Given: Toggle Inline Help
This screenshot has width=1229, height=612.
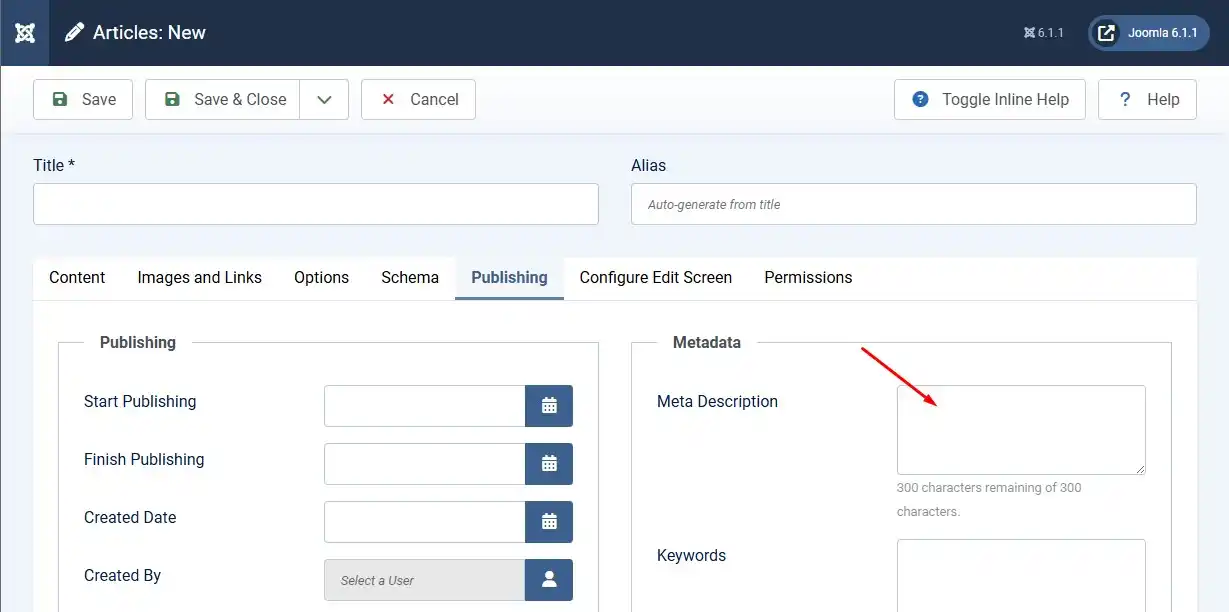Looking at the screenshot, I should point(990,99).
